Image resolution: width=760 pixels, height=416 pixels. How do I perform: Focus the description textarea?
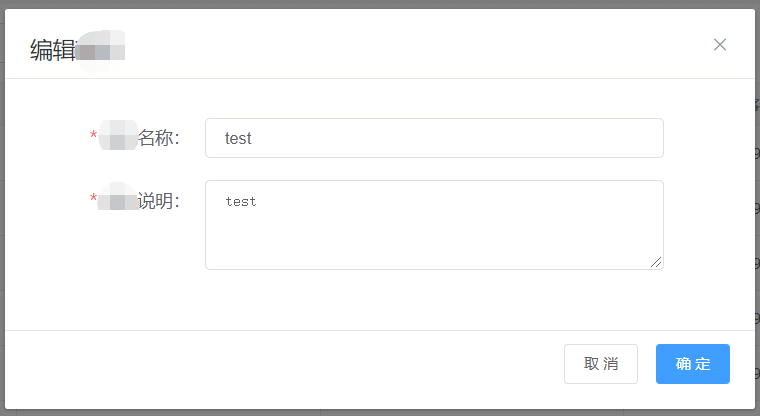434,225
